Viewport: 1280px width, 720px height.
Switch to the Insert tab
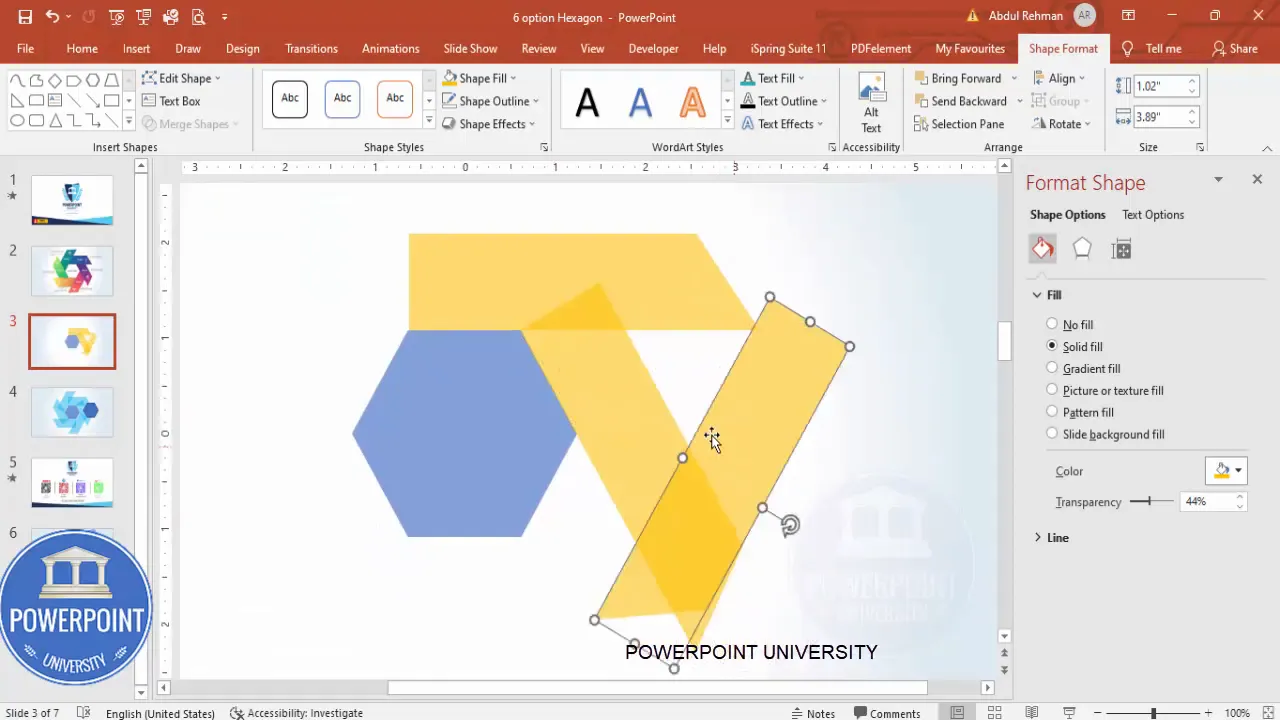pos(137,48)
